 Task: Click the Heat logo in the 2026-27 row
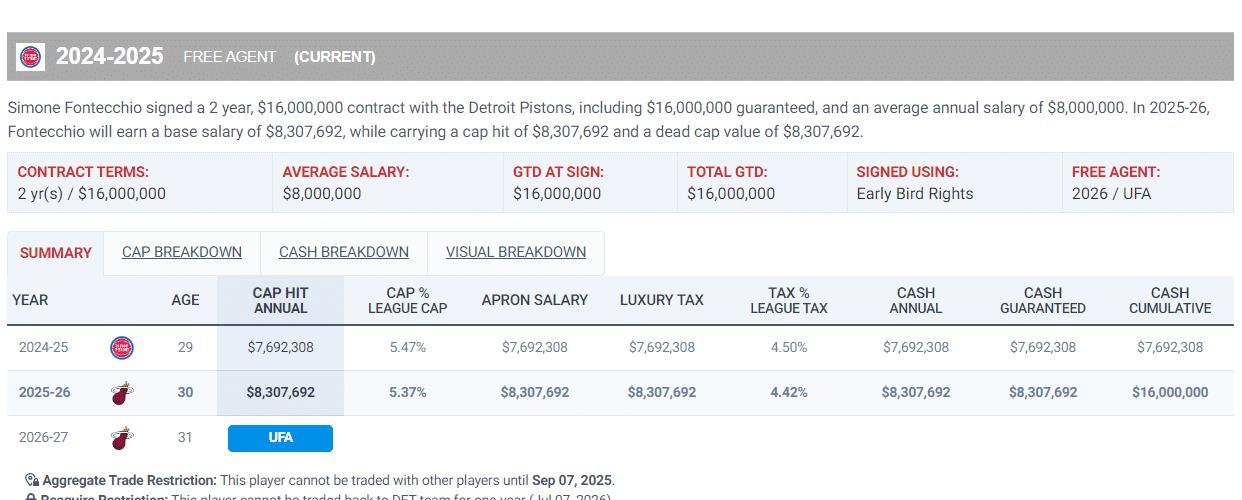(122, 438)
